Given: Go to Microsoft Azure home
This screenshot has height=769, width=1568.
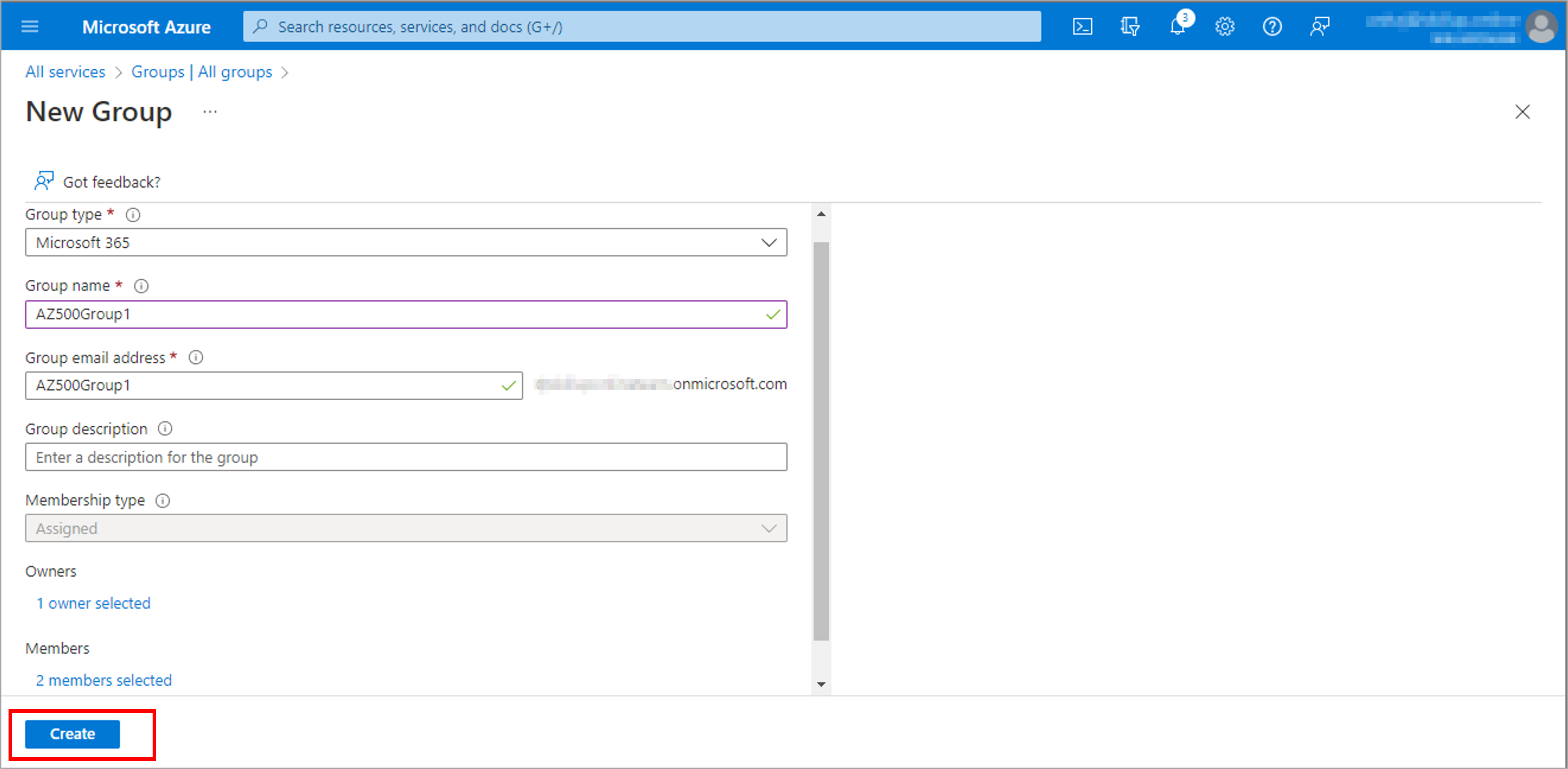Looking at the screenshot, I should [x=146, y=27].
